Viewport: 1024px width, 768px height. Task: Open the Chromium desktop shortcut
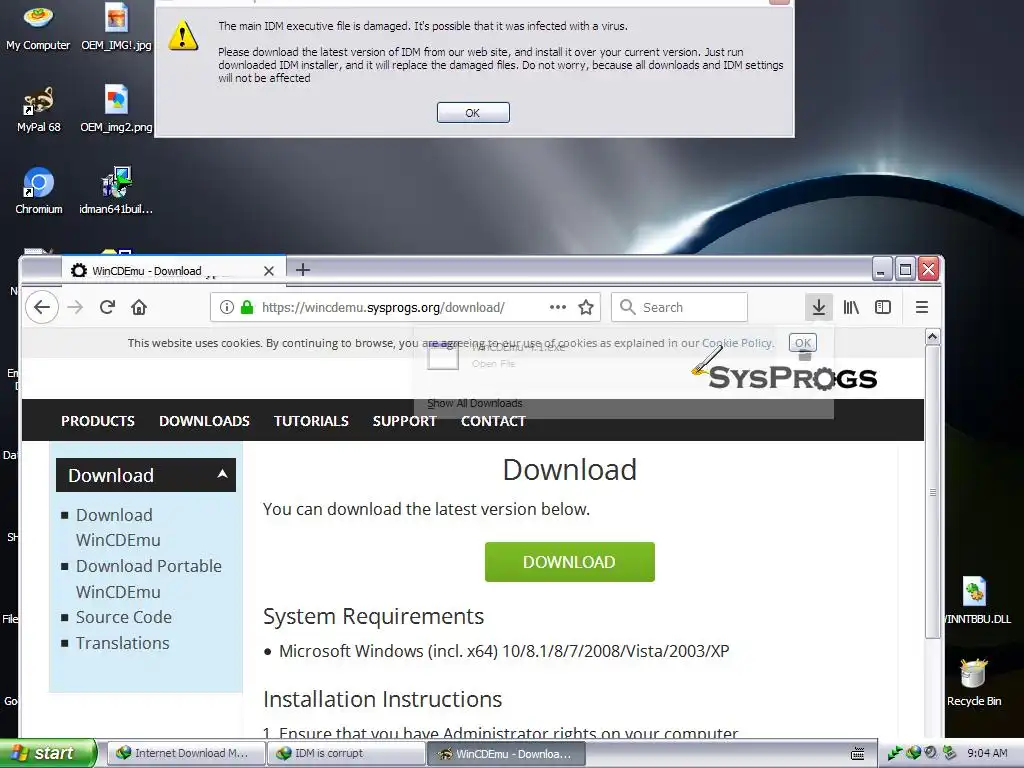[39, 191]
